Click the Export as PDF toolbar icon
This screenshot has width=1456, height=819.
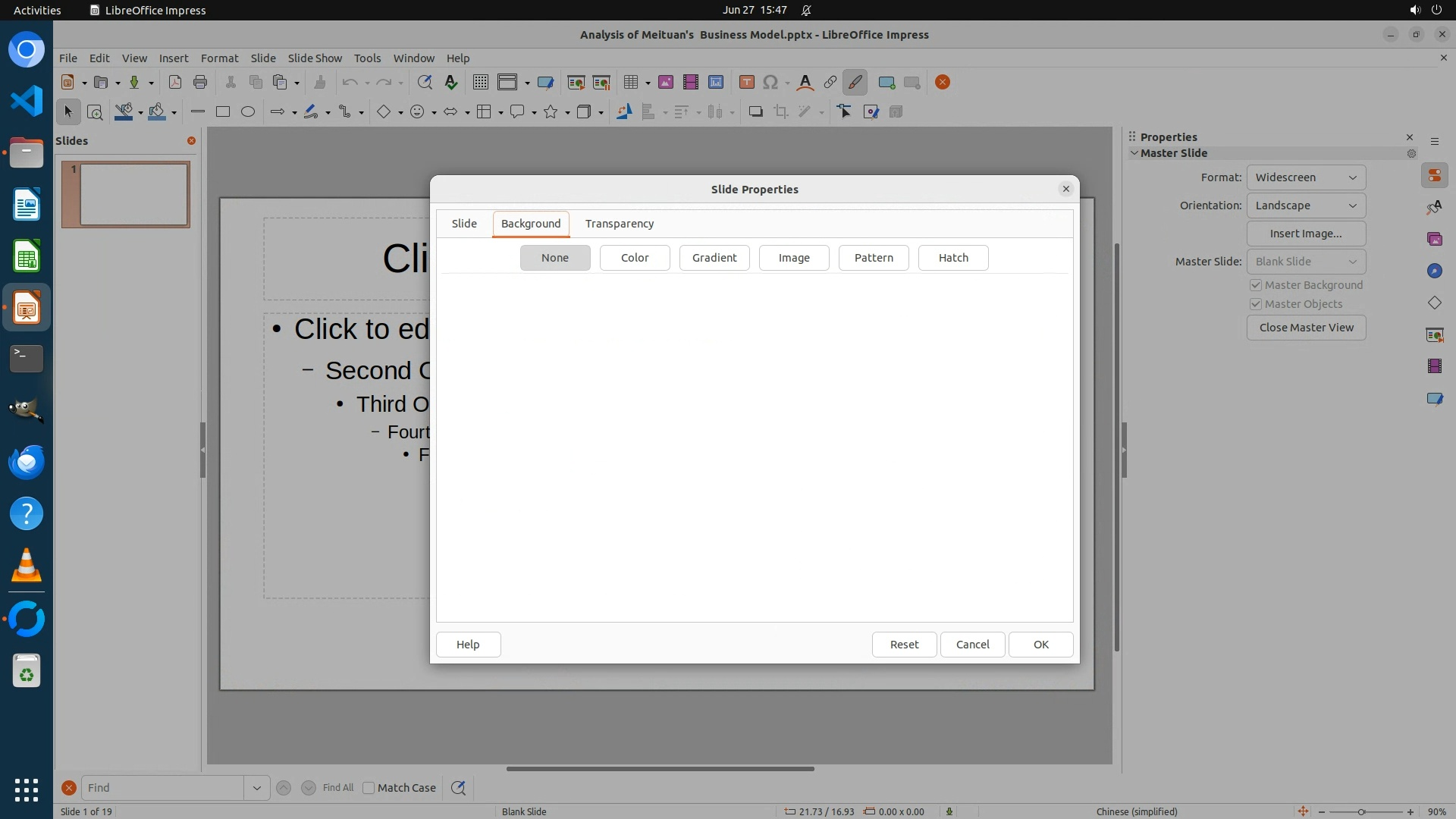point(175,83)
